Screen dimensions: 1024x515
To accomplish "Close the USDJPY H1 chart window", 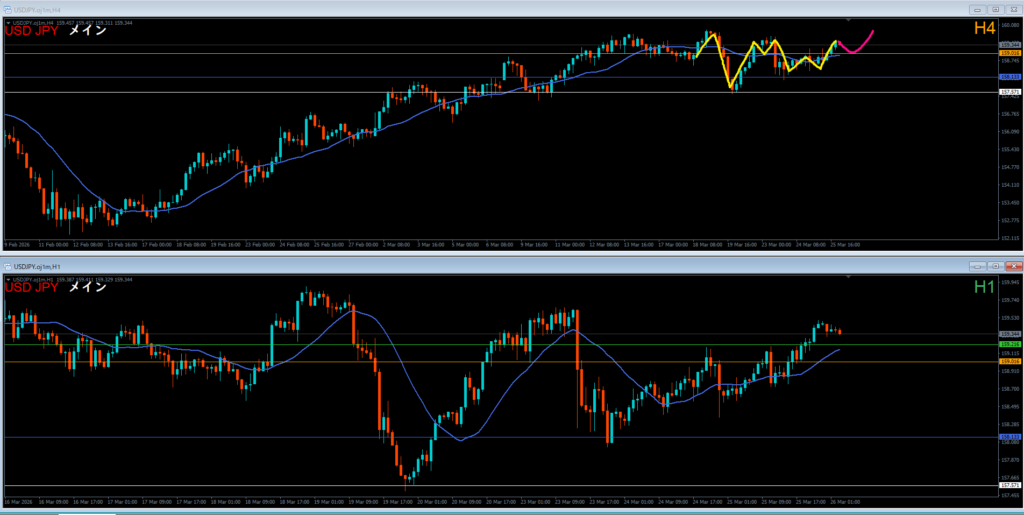I will [x=1013, y=267].
